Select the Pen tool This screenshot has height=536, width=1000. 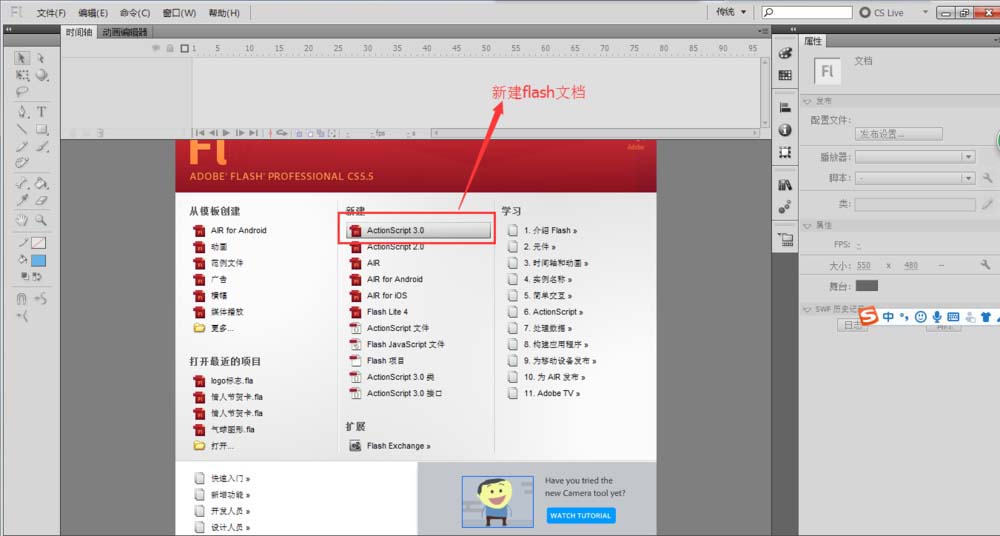[22, 112]
